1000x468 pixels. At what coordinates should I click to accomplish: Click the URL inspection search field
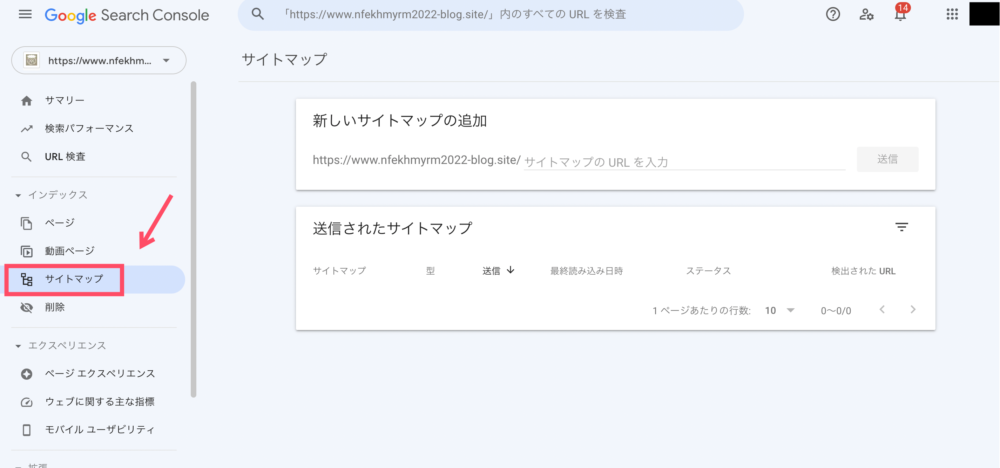pos(490,14)
